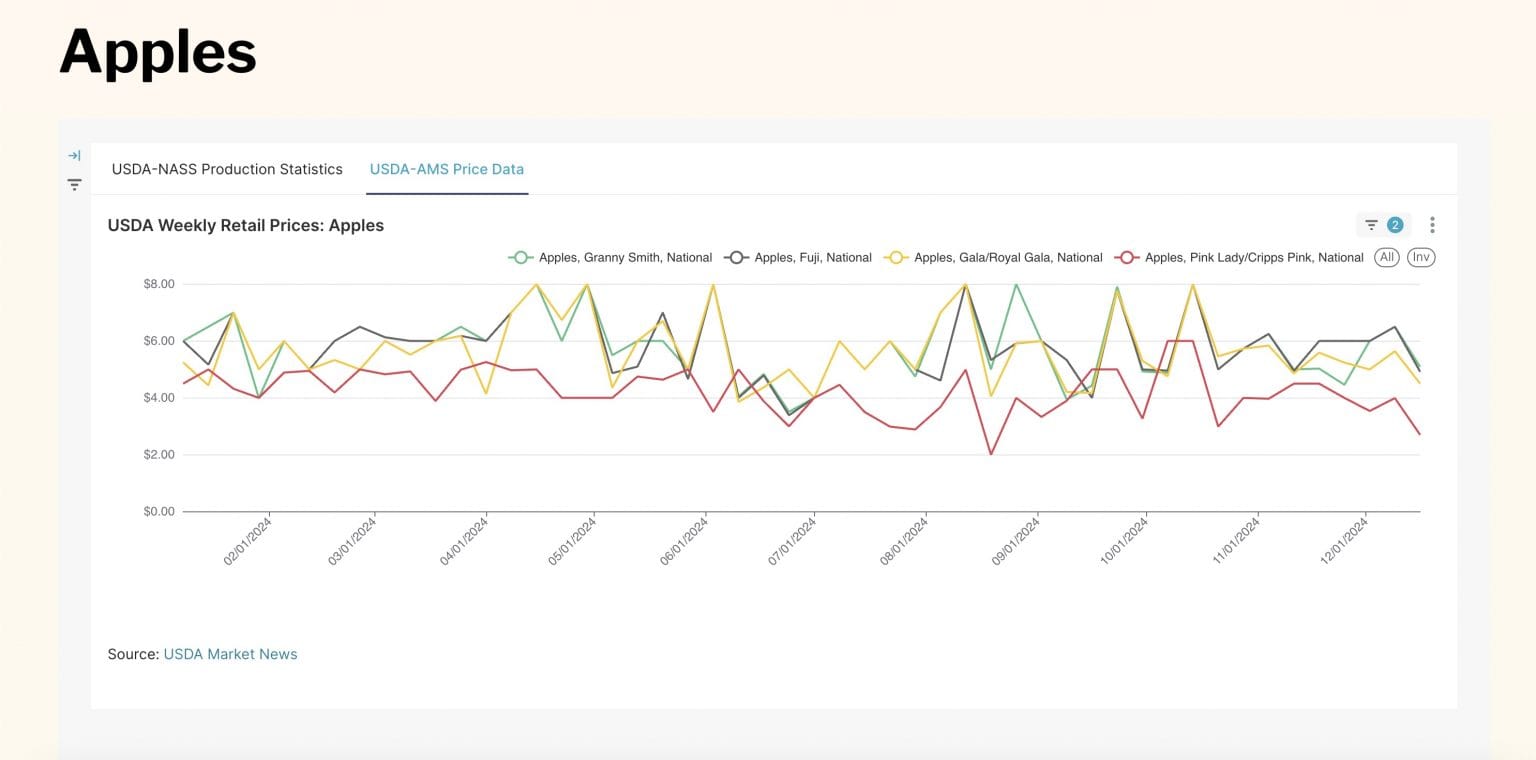1536x760 pixels.
Task: Click the 06/01/2024 x-axis date label
Action: [x=685, y=541]
